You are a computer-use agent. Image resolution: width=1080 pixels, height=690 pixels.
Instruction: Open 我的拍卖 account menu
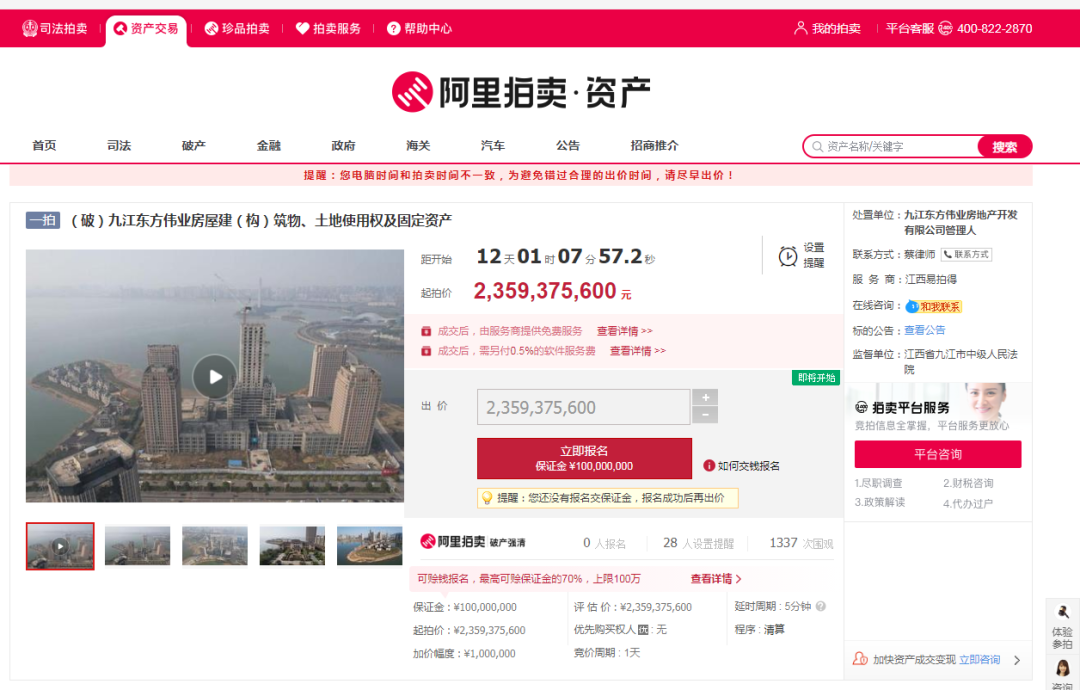tap(827, 28)
